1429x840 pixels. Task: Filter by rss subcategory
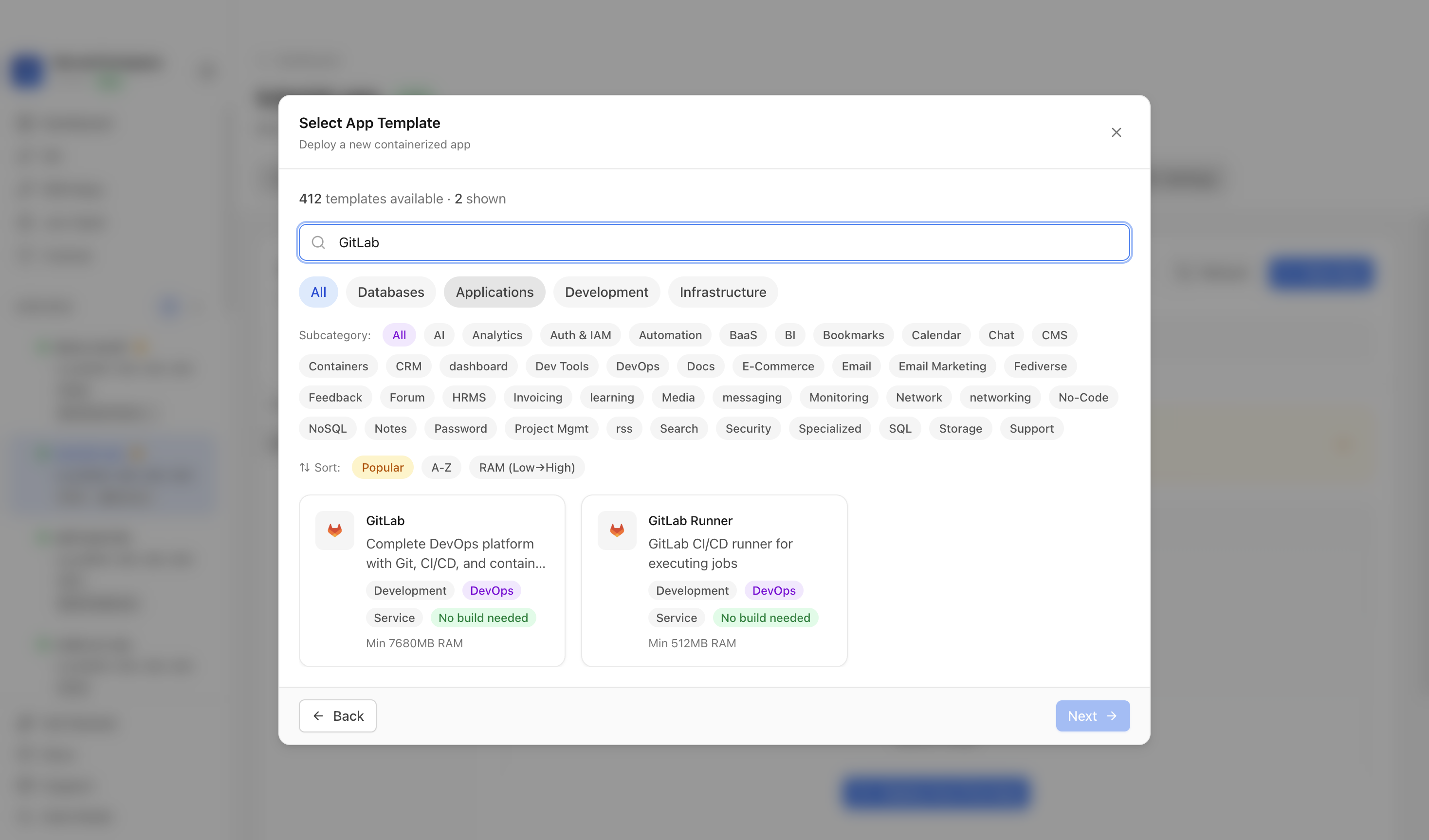(x=624, y=429)
